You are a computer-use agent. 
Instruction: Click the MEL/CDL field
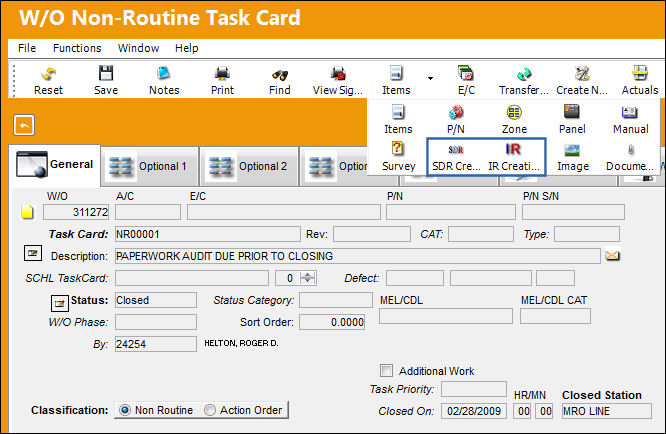tap(446, 316)
